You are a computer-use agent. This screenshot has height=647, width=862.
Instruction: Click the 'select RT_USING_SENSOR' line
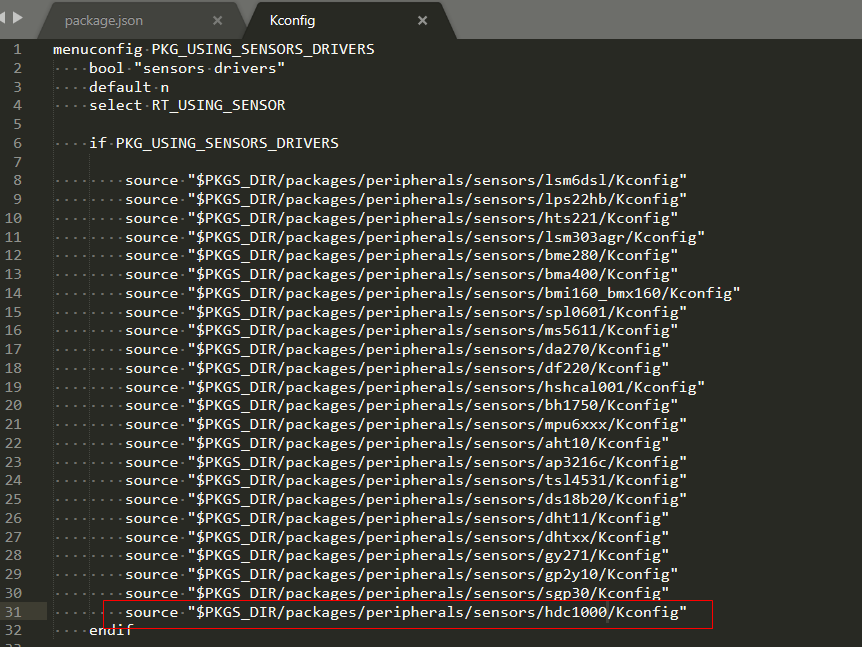point(187,106)
